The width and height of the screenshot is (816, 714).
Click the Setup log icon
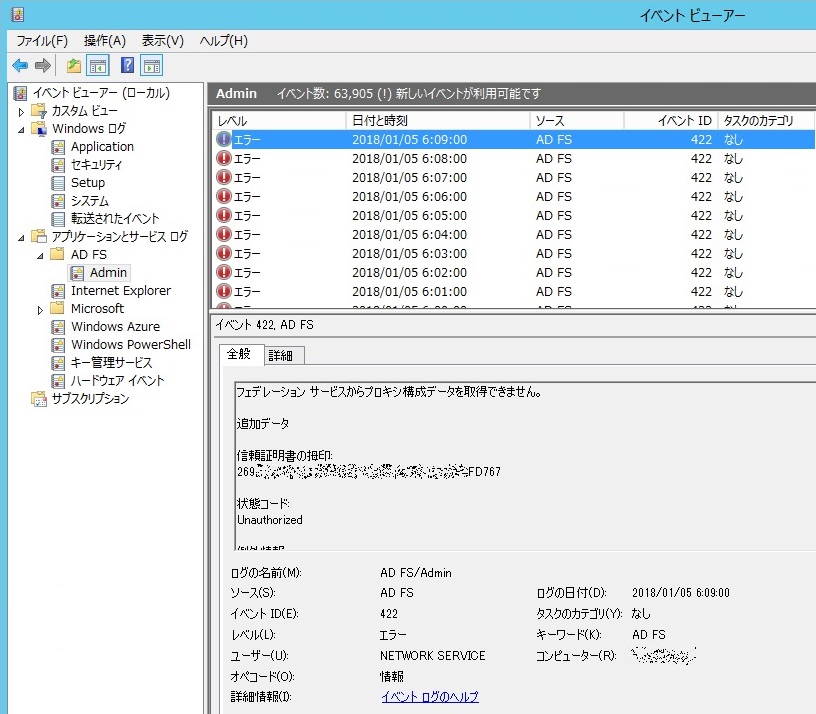pos(58,183)
